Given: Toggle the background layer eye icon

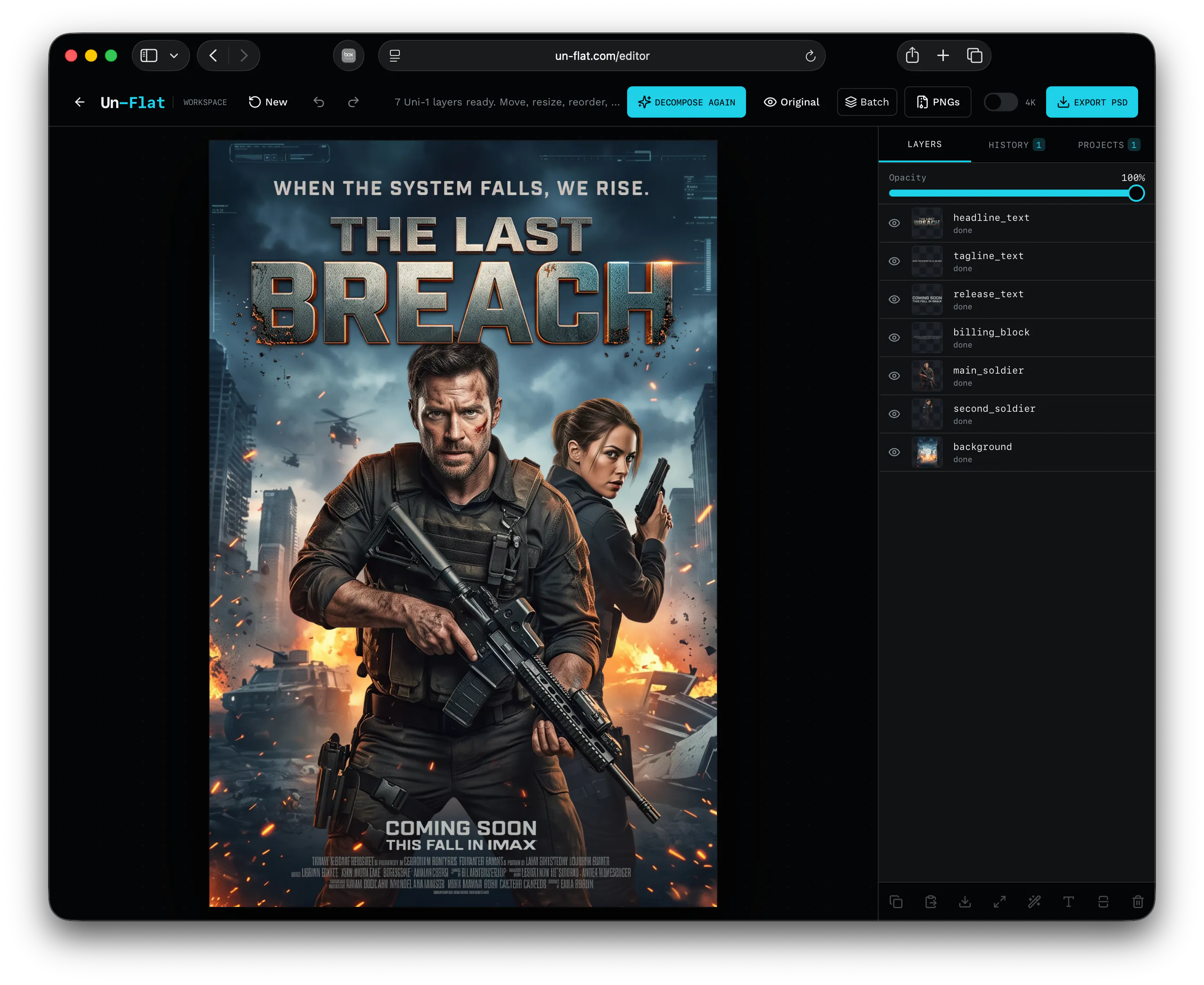Looking at the screenshot, I should click(894, 452).
